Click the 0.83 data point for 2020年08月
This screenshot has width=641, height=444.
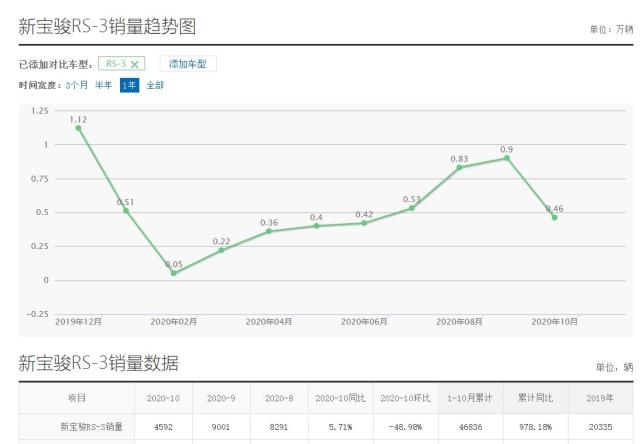[459, 168]
